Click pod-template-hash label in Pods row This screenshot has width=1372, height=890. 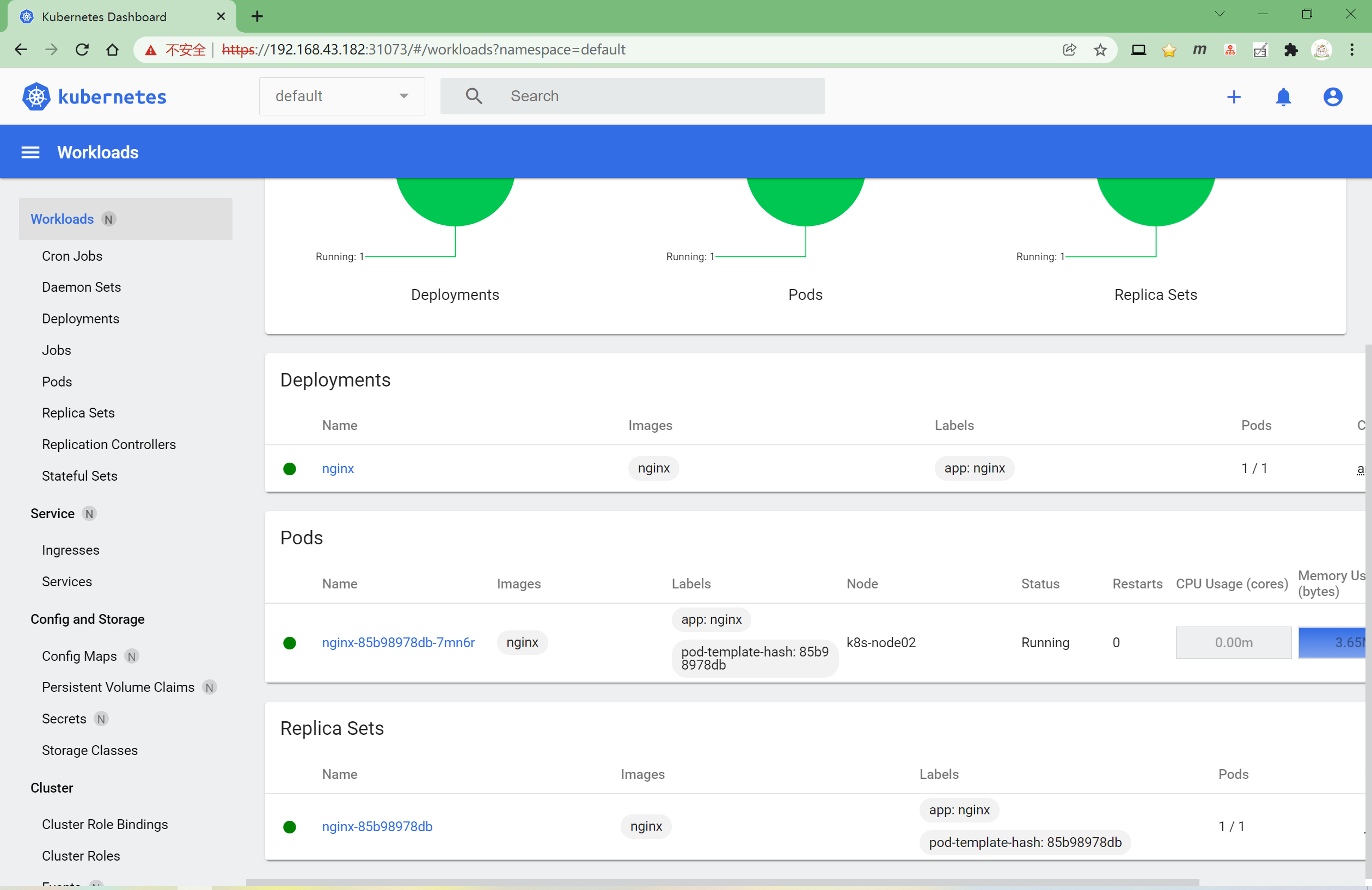(x=755, y=658)
